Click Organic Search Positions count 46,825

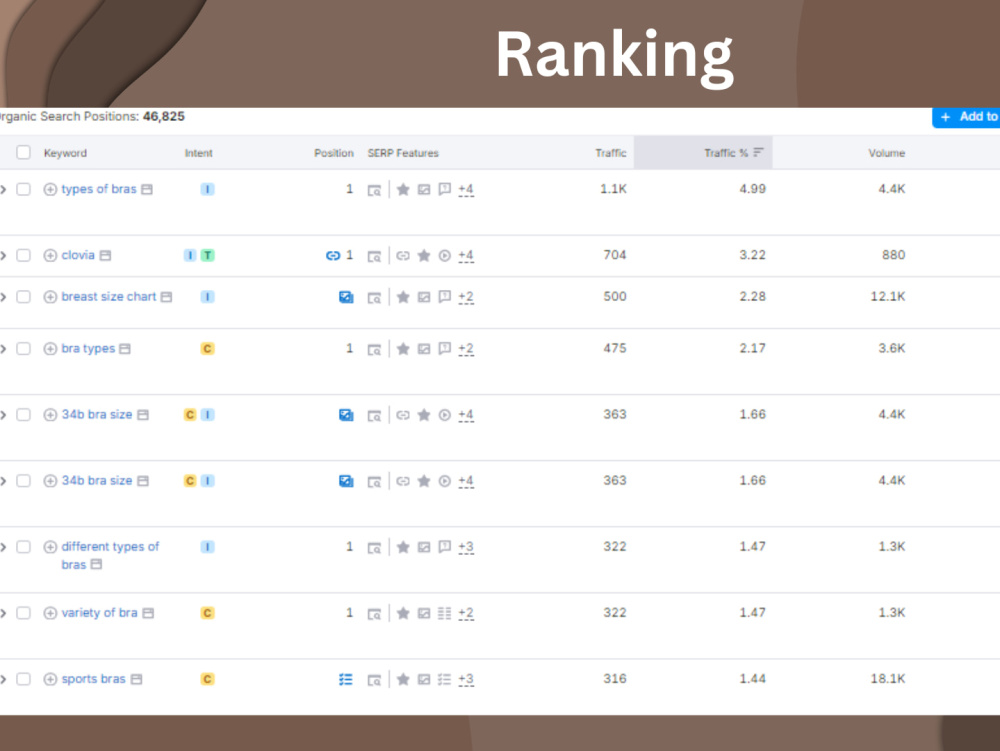click(x=163, y=117)
